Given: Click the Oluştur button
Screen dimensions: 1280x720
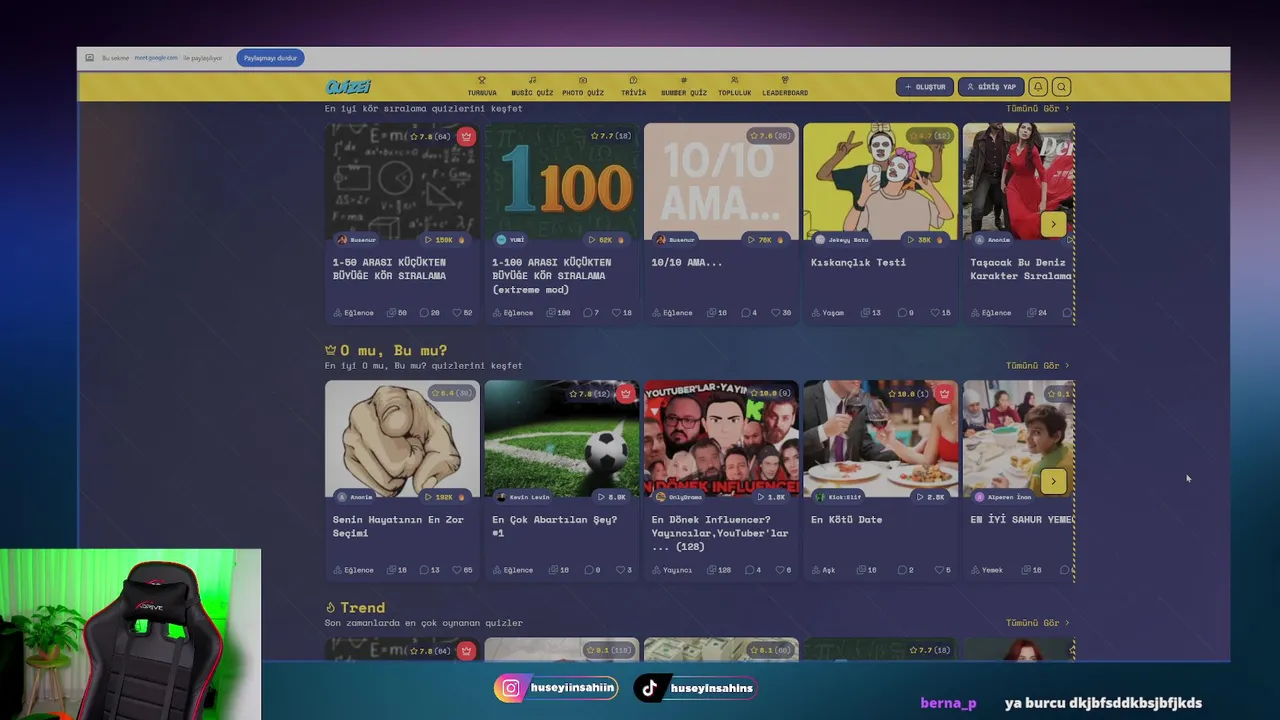Looking at the screenshot, I should pyautogui.click(x=925, y=87).
